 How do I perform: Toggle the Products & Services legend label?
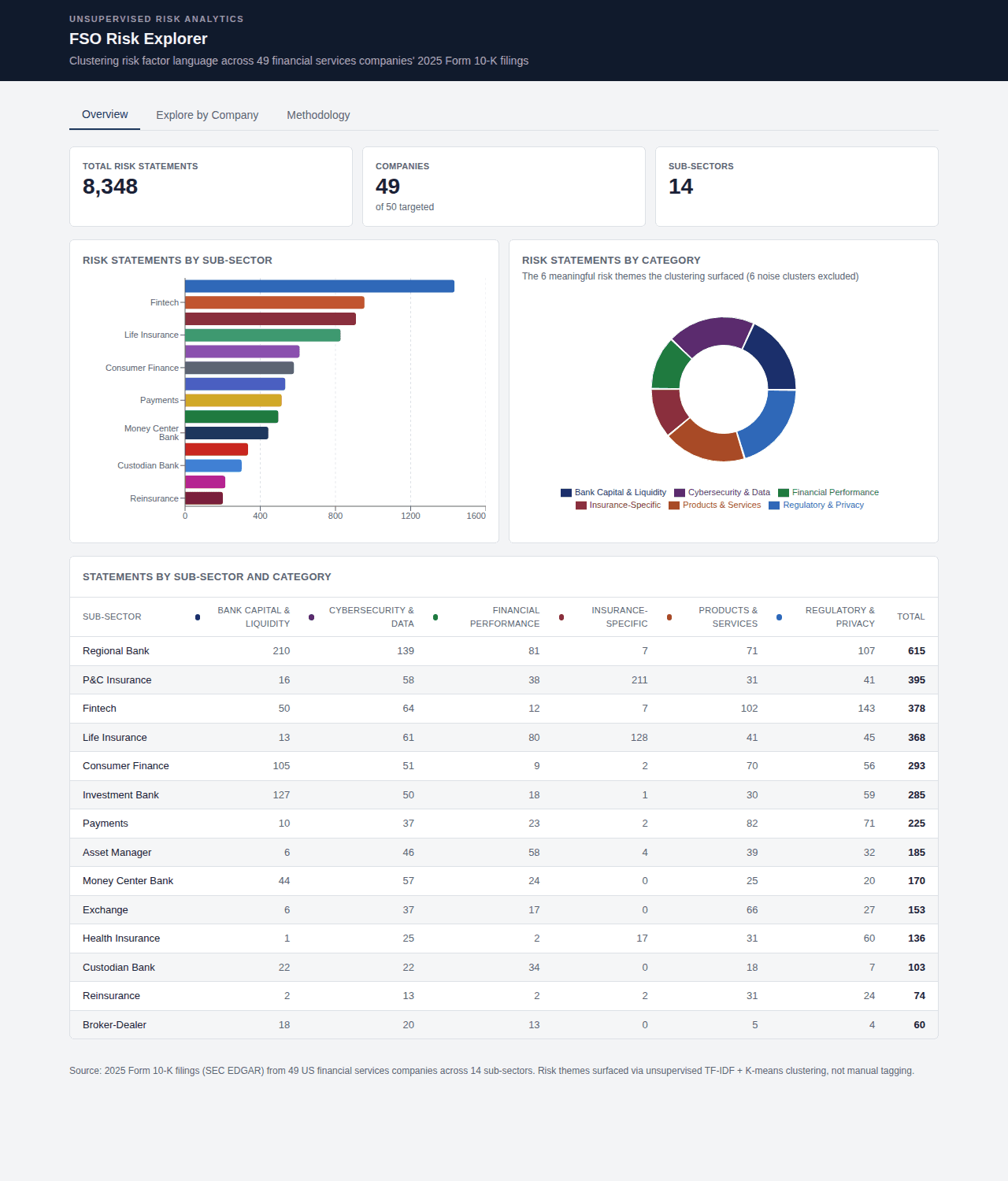click(722, 505)
